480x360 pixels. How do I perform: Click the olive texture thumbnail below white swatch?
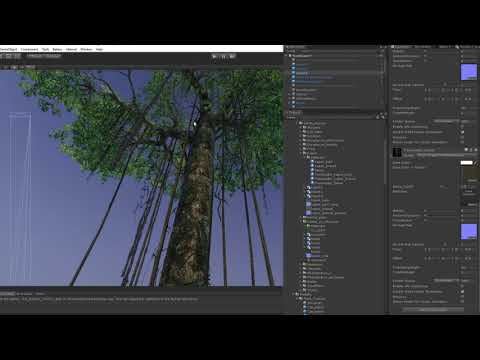[x=470, y=174]
